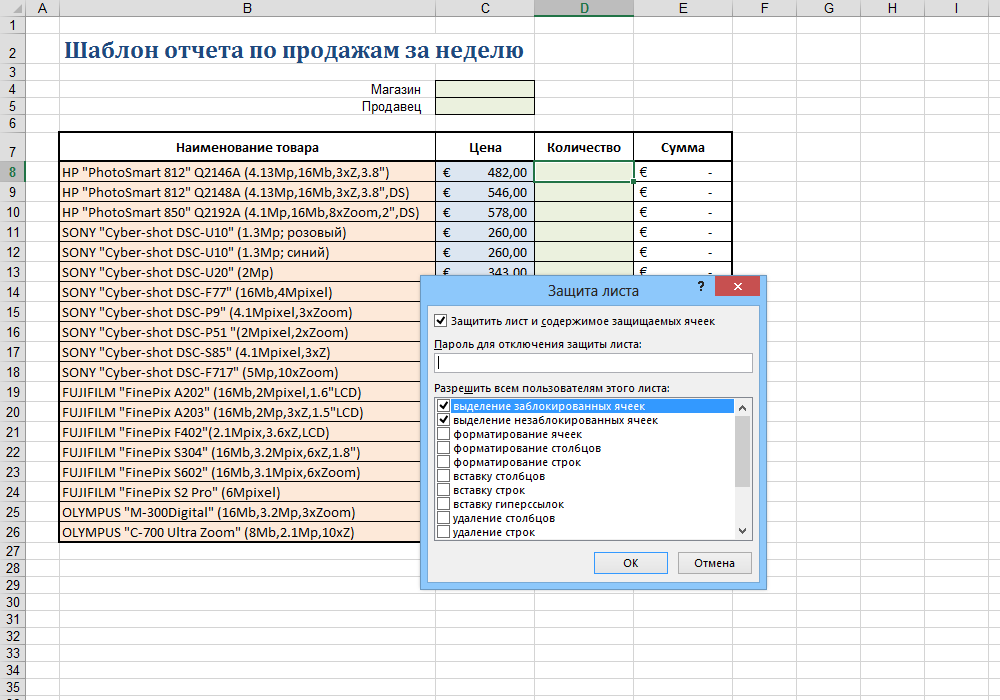Uncheck 'выделение заблокированных ячеек' option

[x=444, y=406]
